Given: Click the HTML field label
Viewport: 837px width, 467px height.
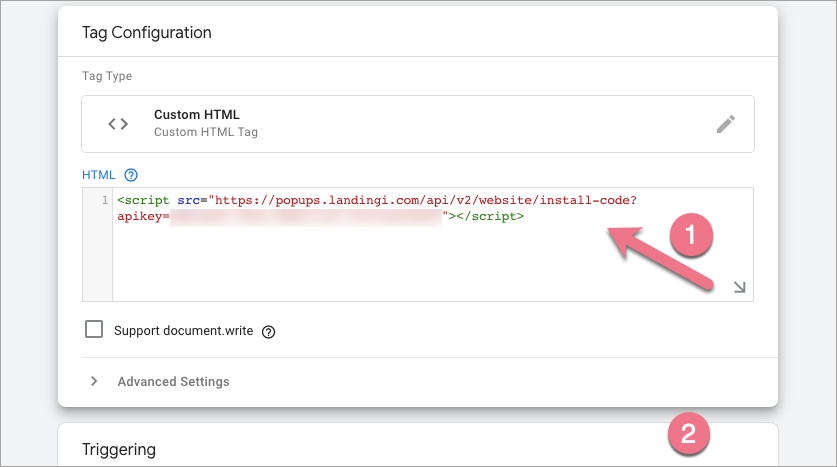Looking at the screenshot, I should (x=99, y=174).
